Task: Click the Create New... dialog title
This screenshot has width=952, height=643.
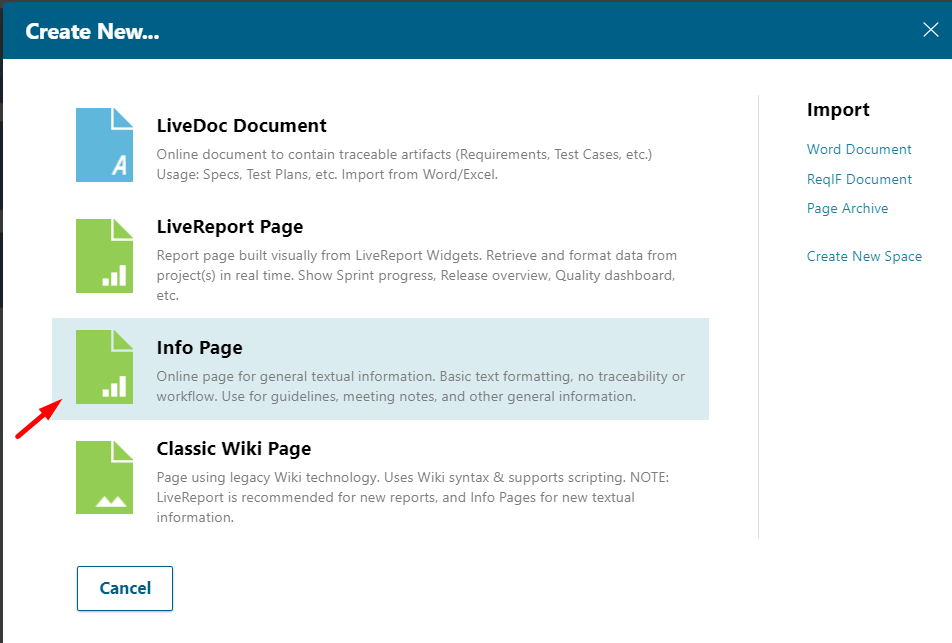Action: point(92,32)
